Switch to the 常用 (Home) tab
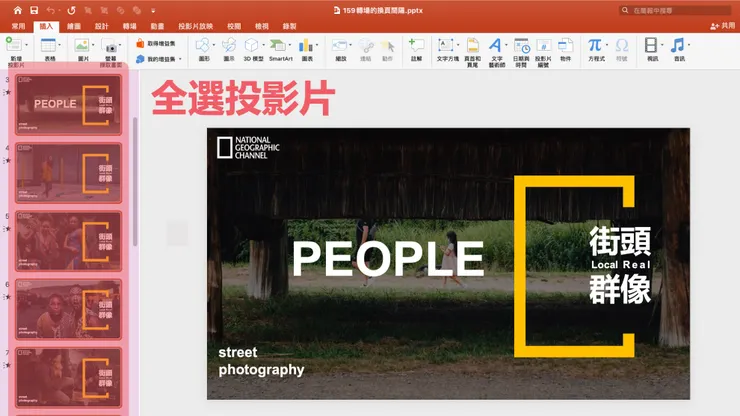 point(18,26)
